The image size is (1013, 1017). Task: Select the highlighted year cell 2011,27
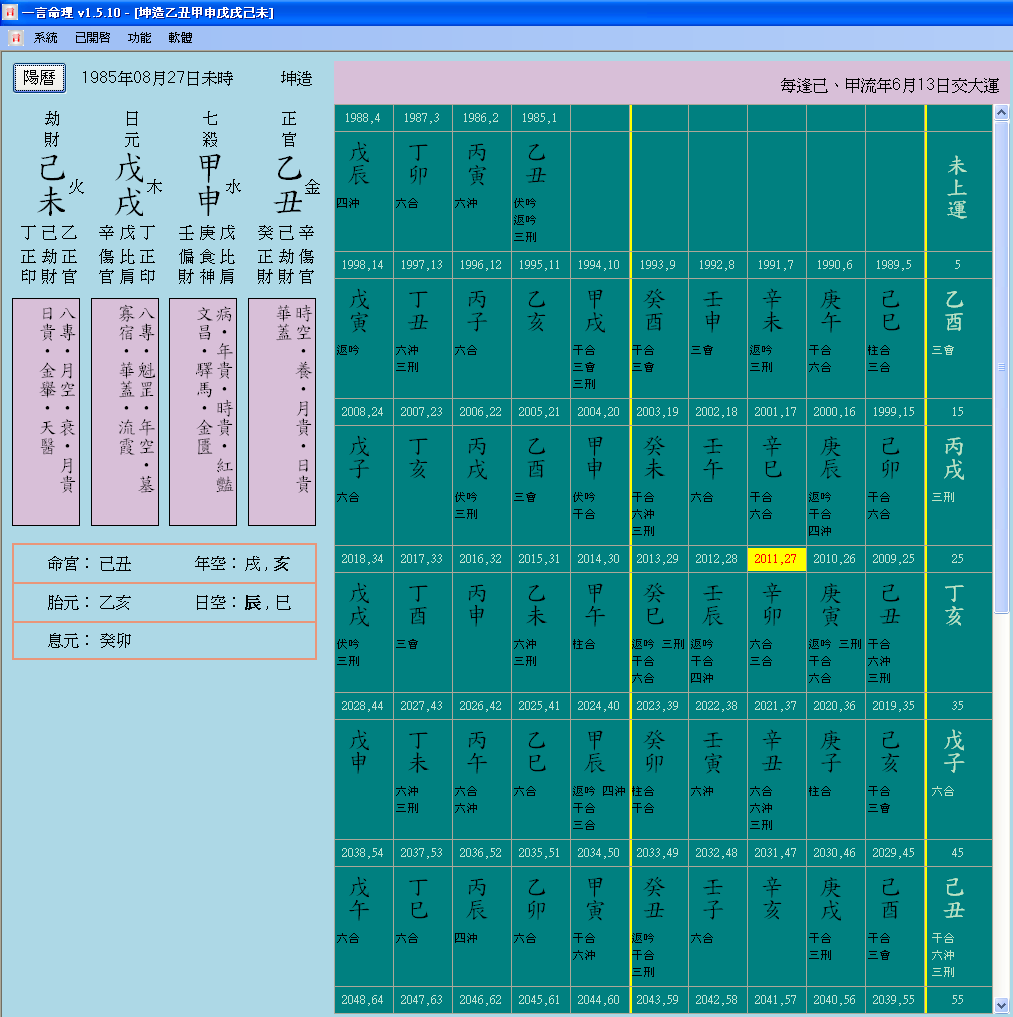point(776,558)
